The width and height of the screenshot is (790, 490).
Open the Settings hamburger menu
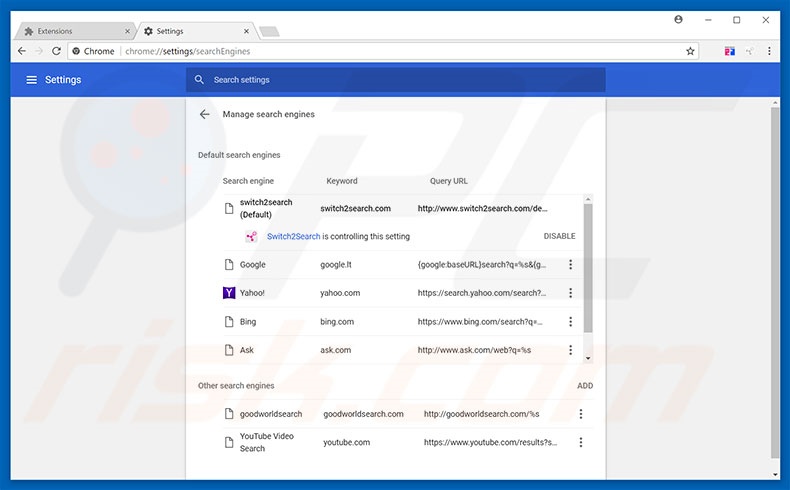31,80
